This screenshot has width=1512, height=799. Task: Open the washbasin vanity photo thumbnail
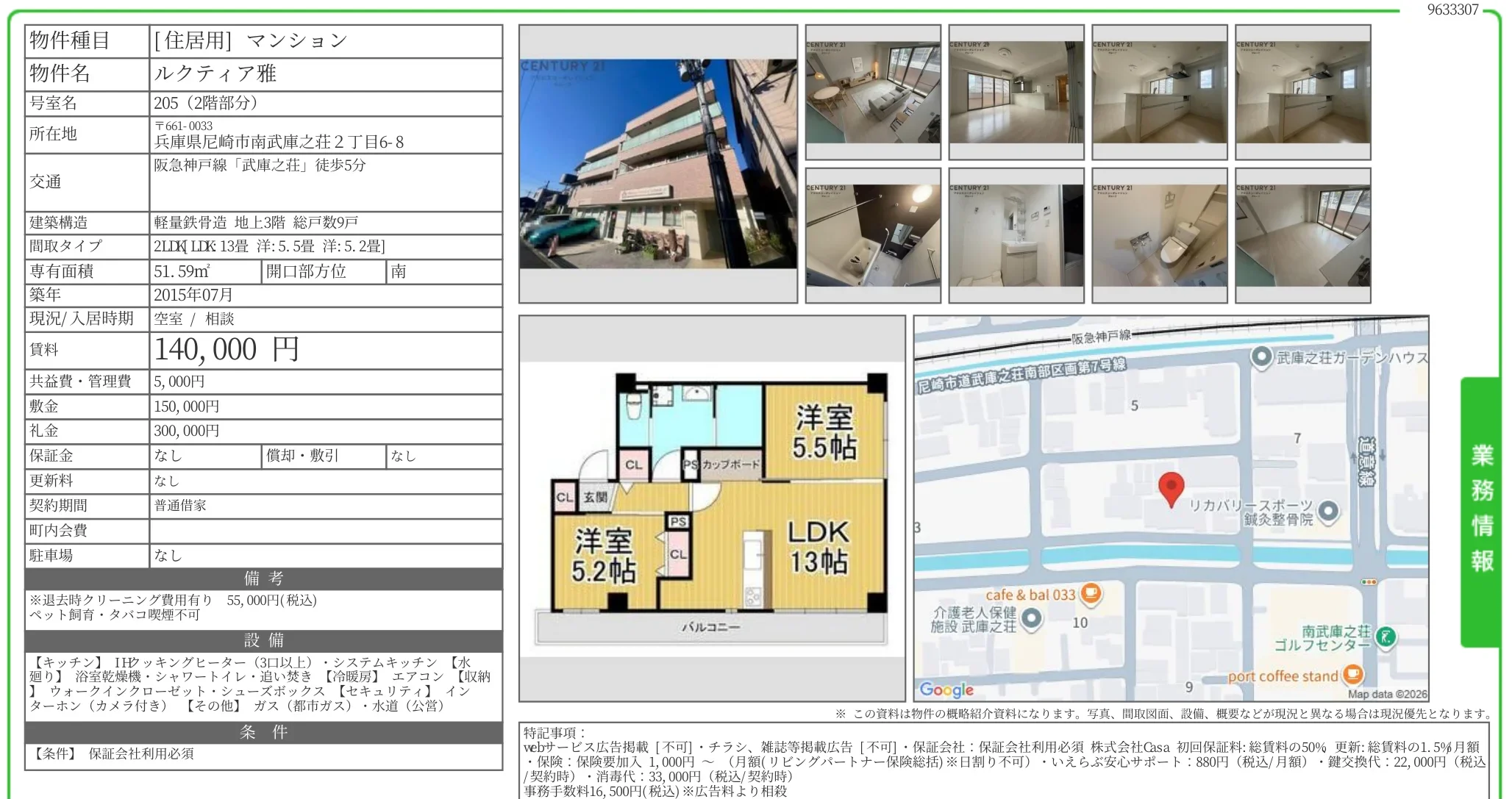pyautogui.click(x=1016, y=235)
